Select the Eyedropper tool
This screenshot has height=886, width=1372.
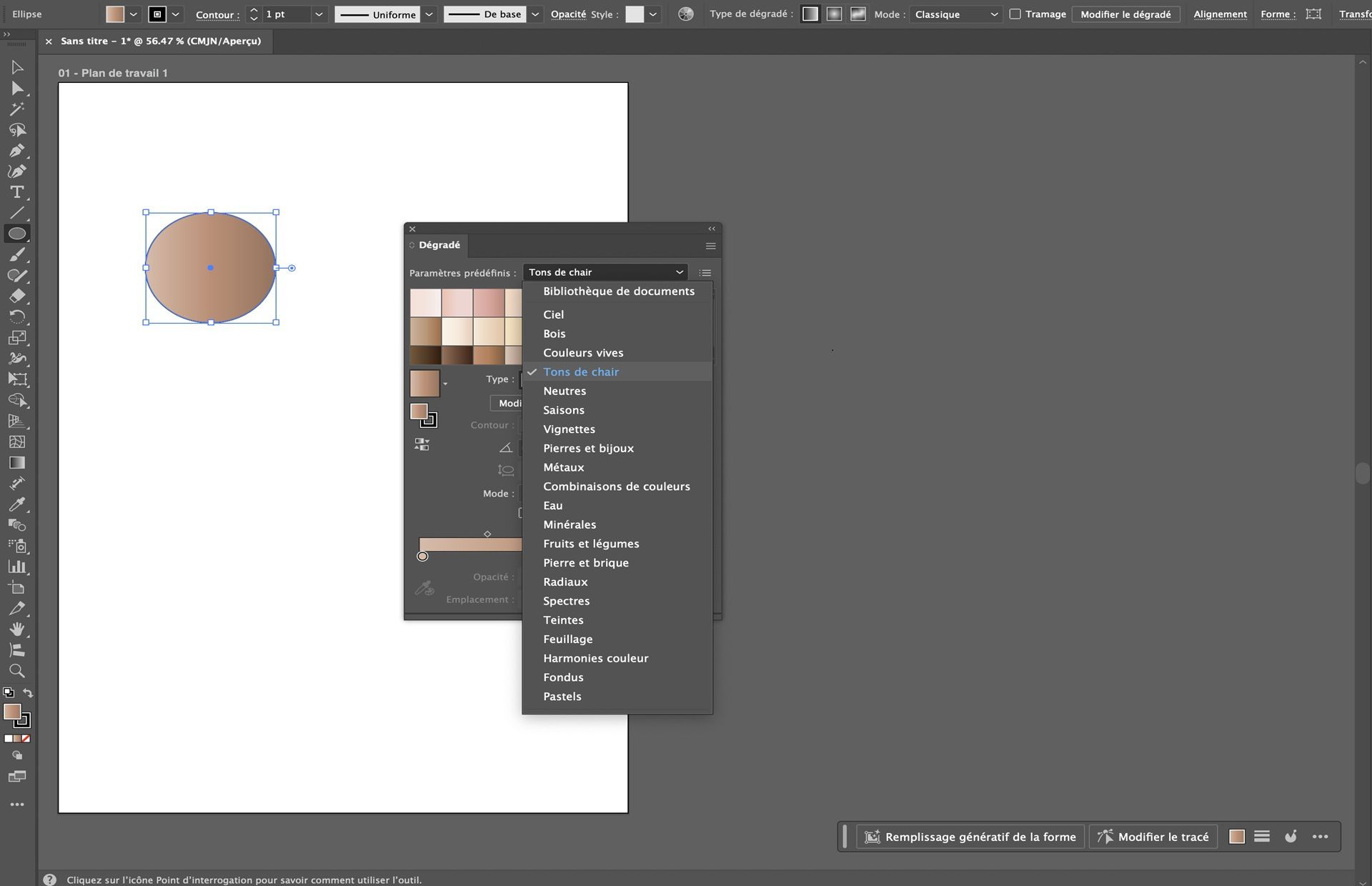(16, 504)
